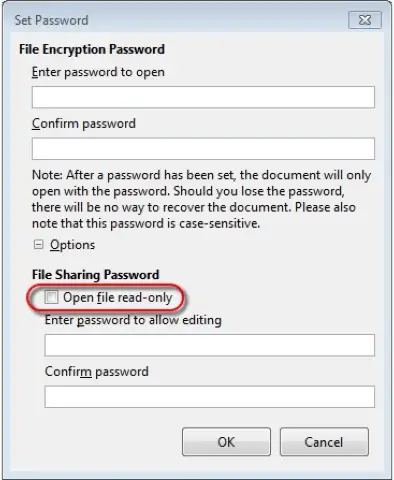394x480 pixels.
Task: Close the Set Password dialog with X
Action: [x=365, y=20]
